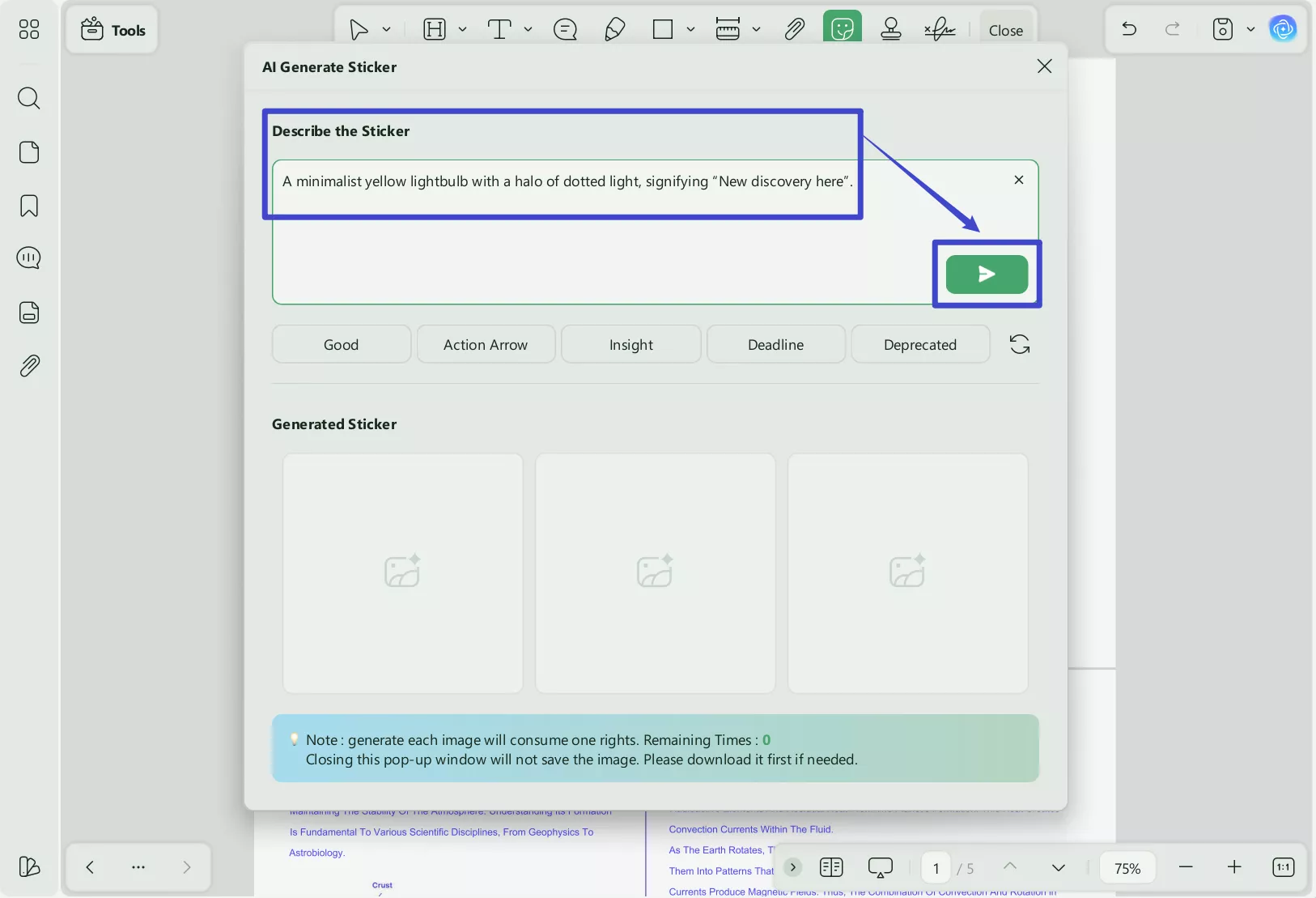Go back with the left chevron
1316x898 pixels.
click(x=90, y=867)
